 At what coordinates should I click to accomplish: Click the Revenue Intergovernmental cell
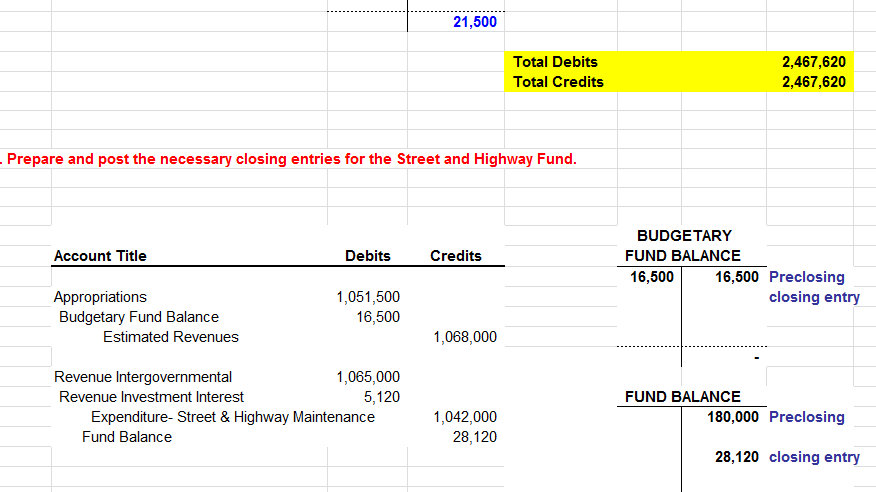pyautogui.click(x=142, y=377)
